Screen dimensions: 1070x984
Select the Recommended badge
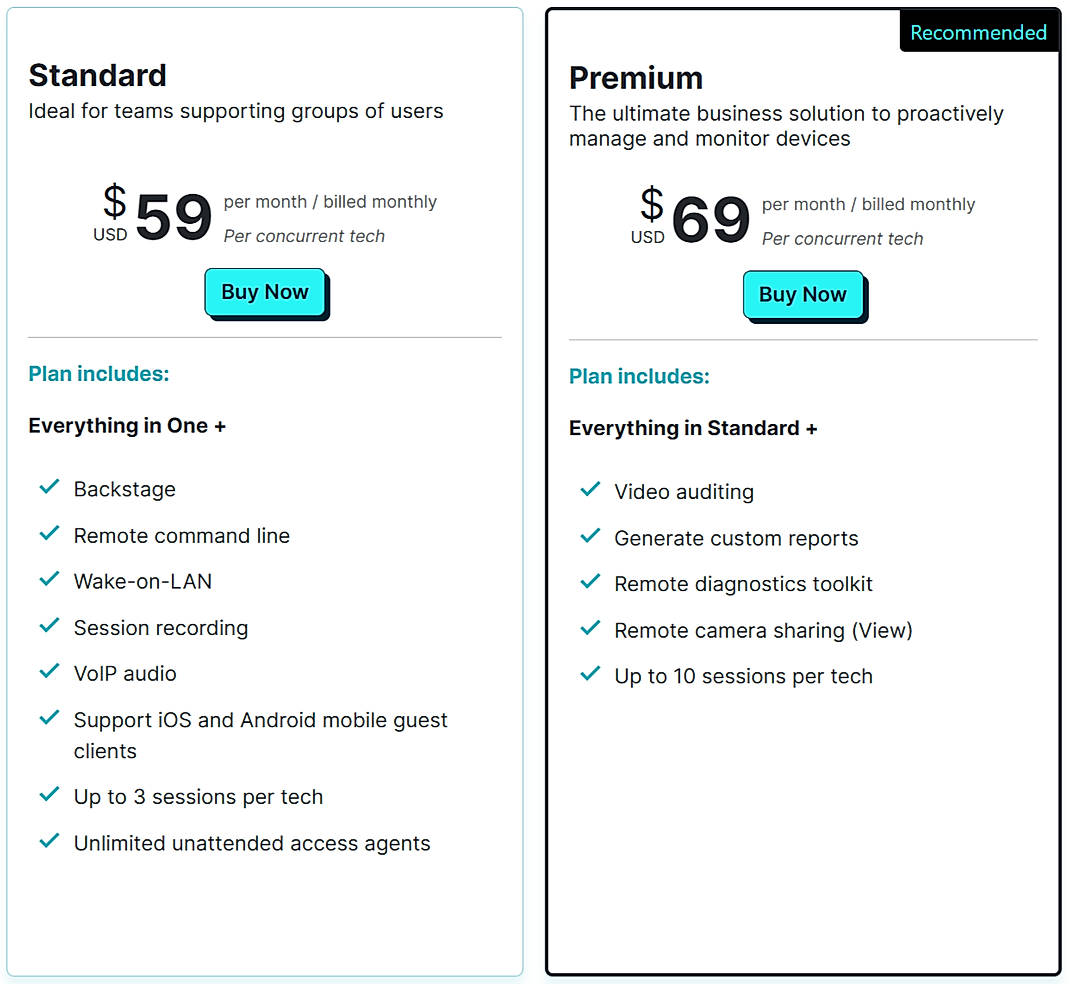[x=978, y=31]
